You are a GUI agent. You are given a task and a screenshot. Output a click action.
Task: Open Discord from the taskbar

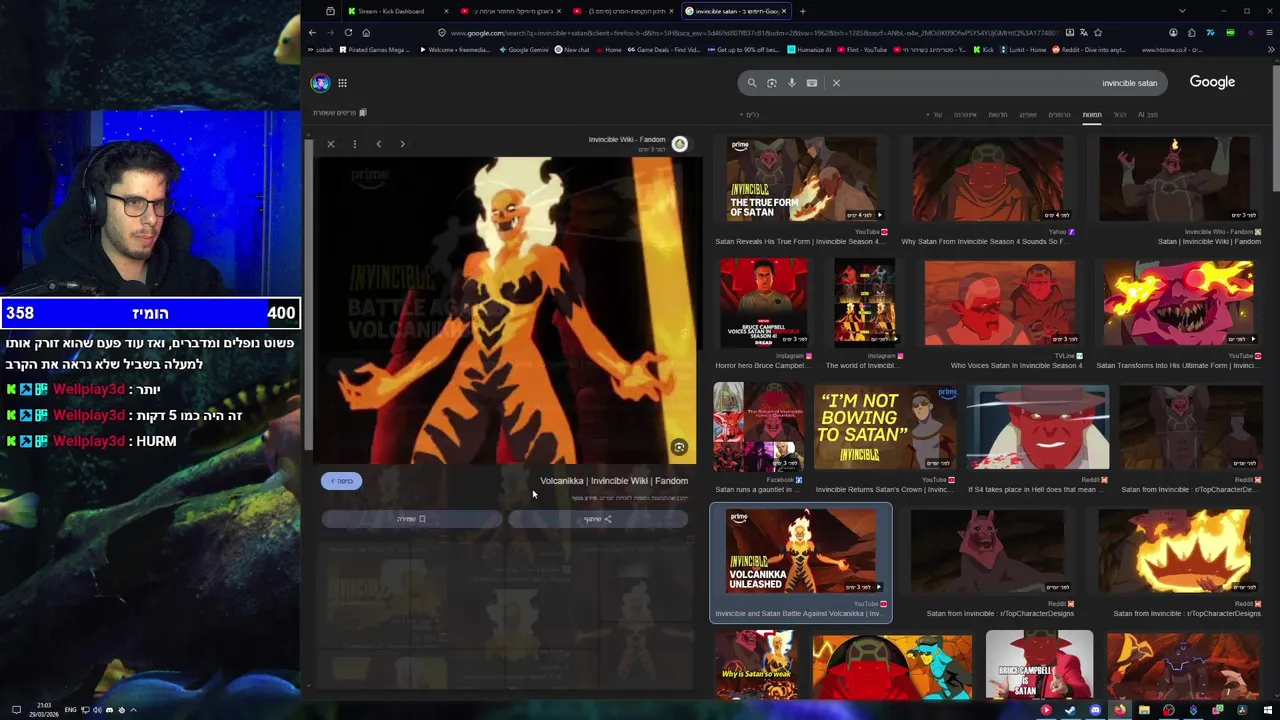click(1095, 710)
